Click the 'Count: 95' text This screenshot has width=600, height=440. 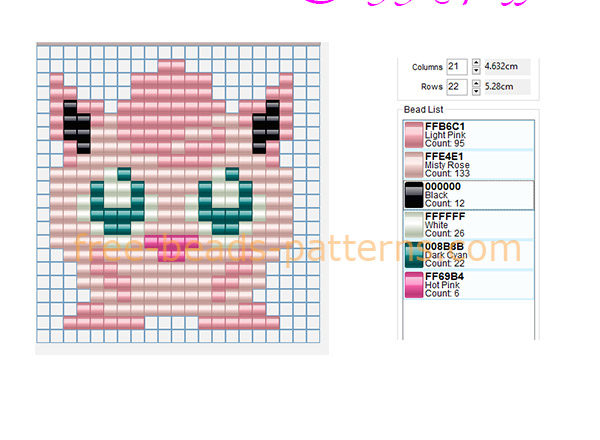pos(445,143)
